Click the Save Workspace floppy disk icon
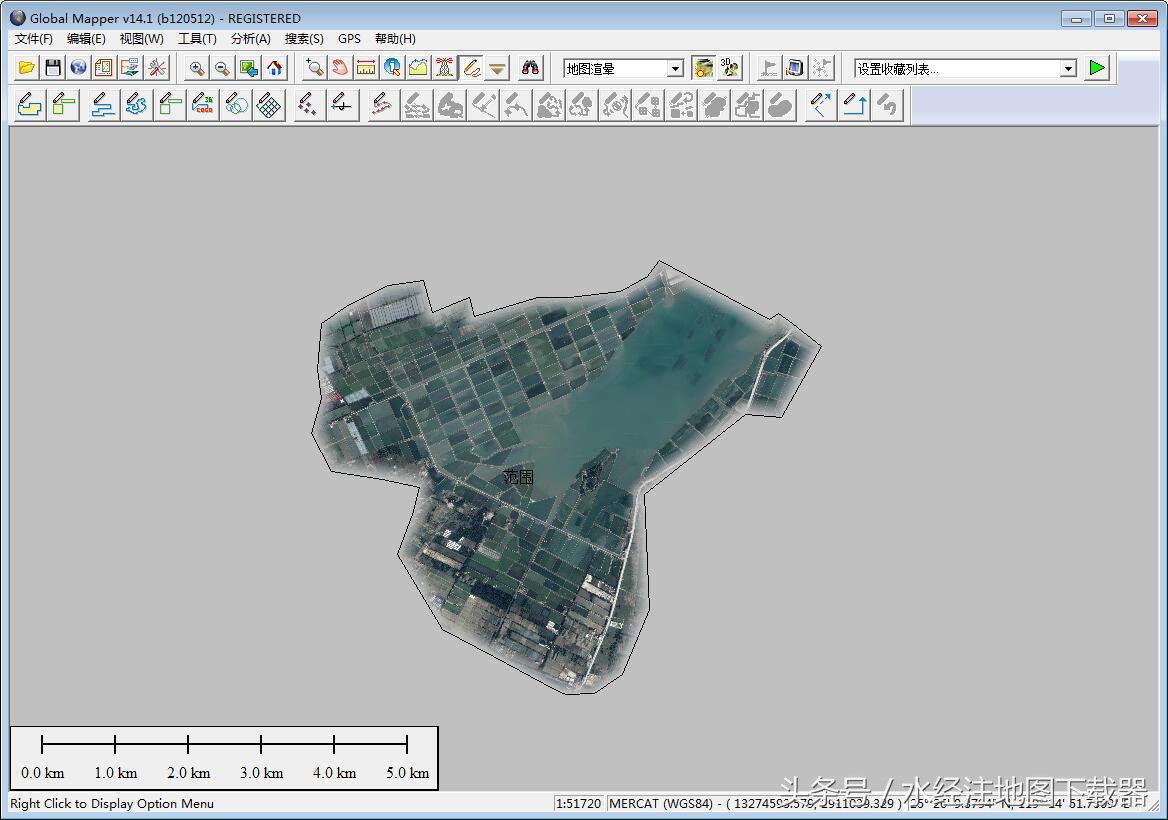Viewport: 1168px width, 820px height. pos(53,68)
